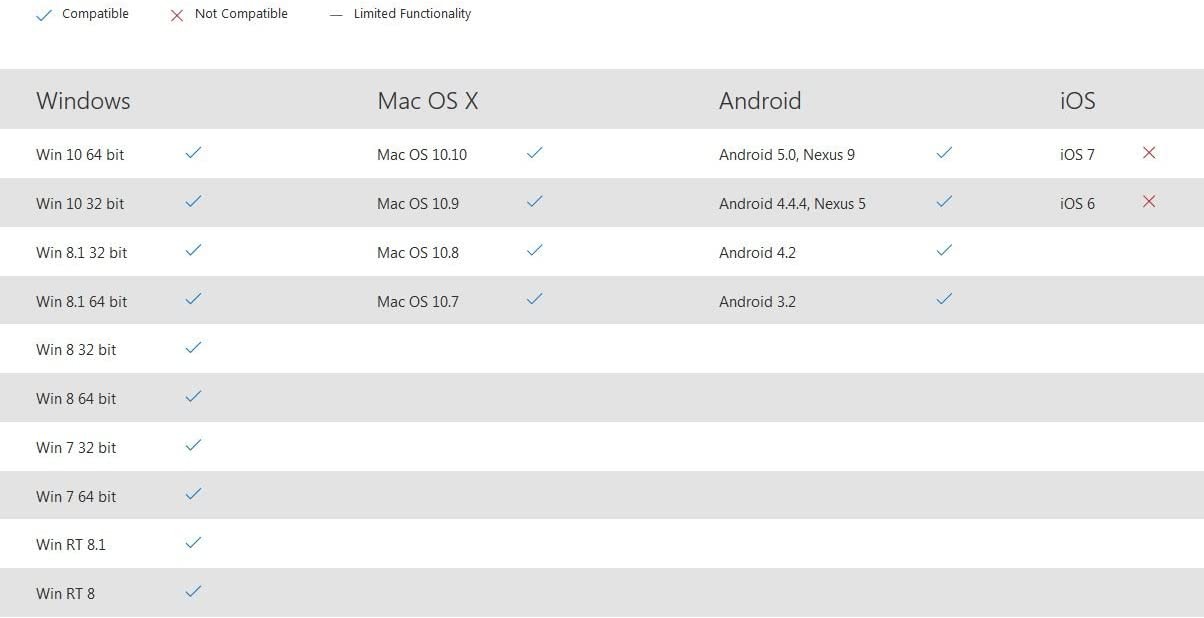Click the checkmark next to Win RT 8

click(193, 592)
